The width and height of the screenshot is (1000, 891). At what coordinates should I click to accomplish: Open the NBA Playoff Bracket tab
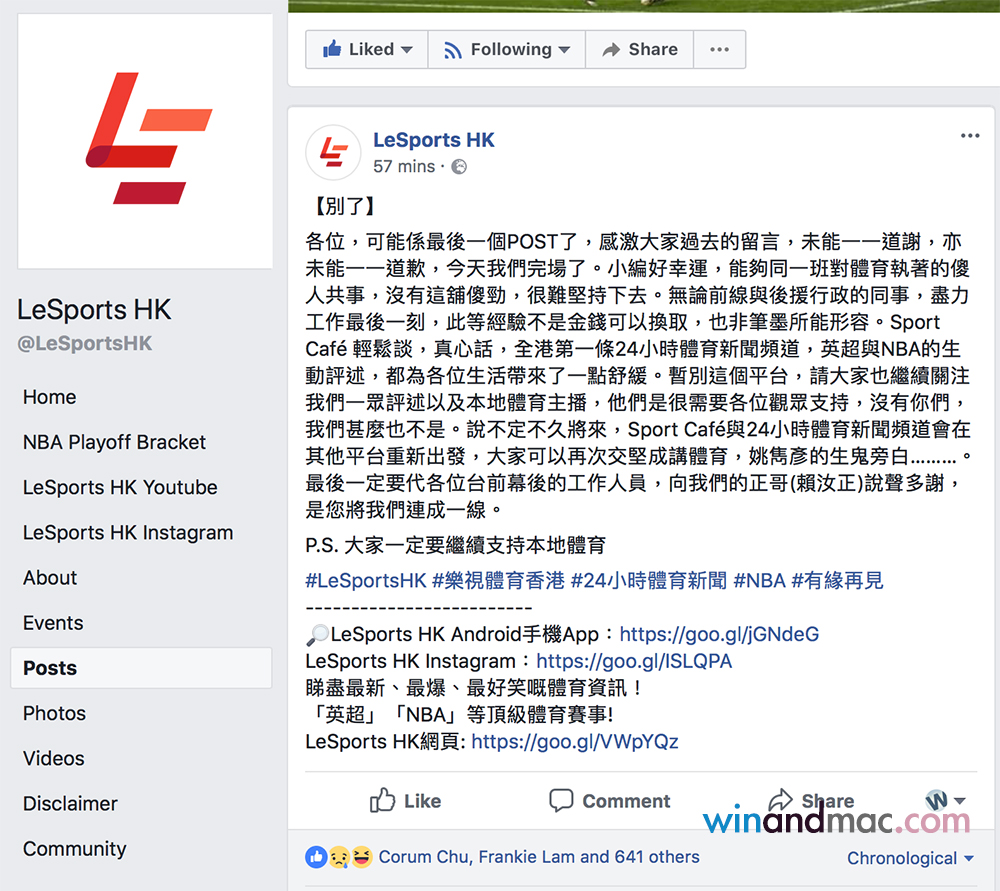click(114, 442)
